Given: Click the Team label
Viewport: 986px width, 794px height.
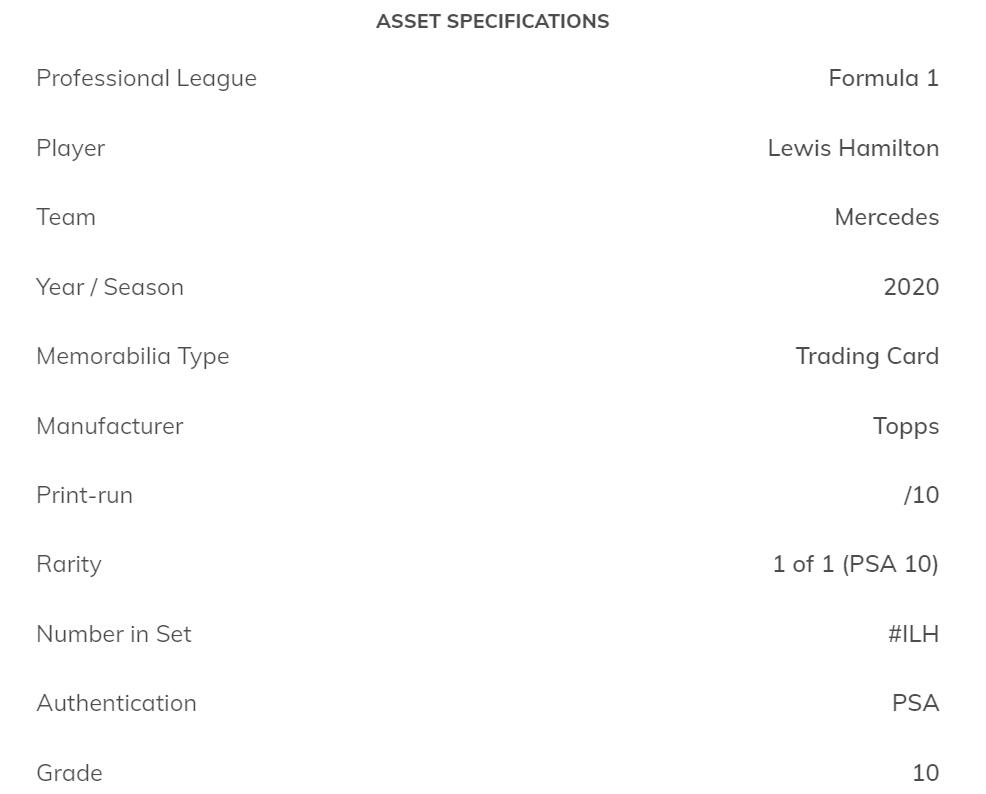Looking at the screenshot, I should [x=66, y=217].
